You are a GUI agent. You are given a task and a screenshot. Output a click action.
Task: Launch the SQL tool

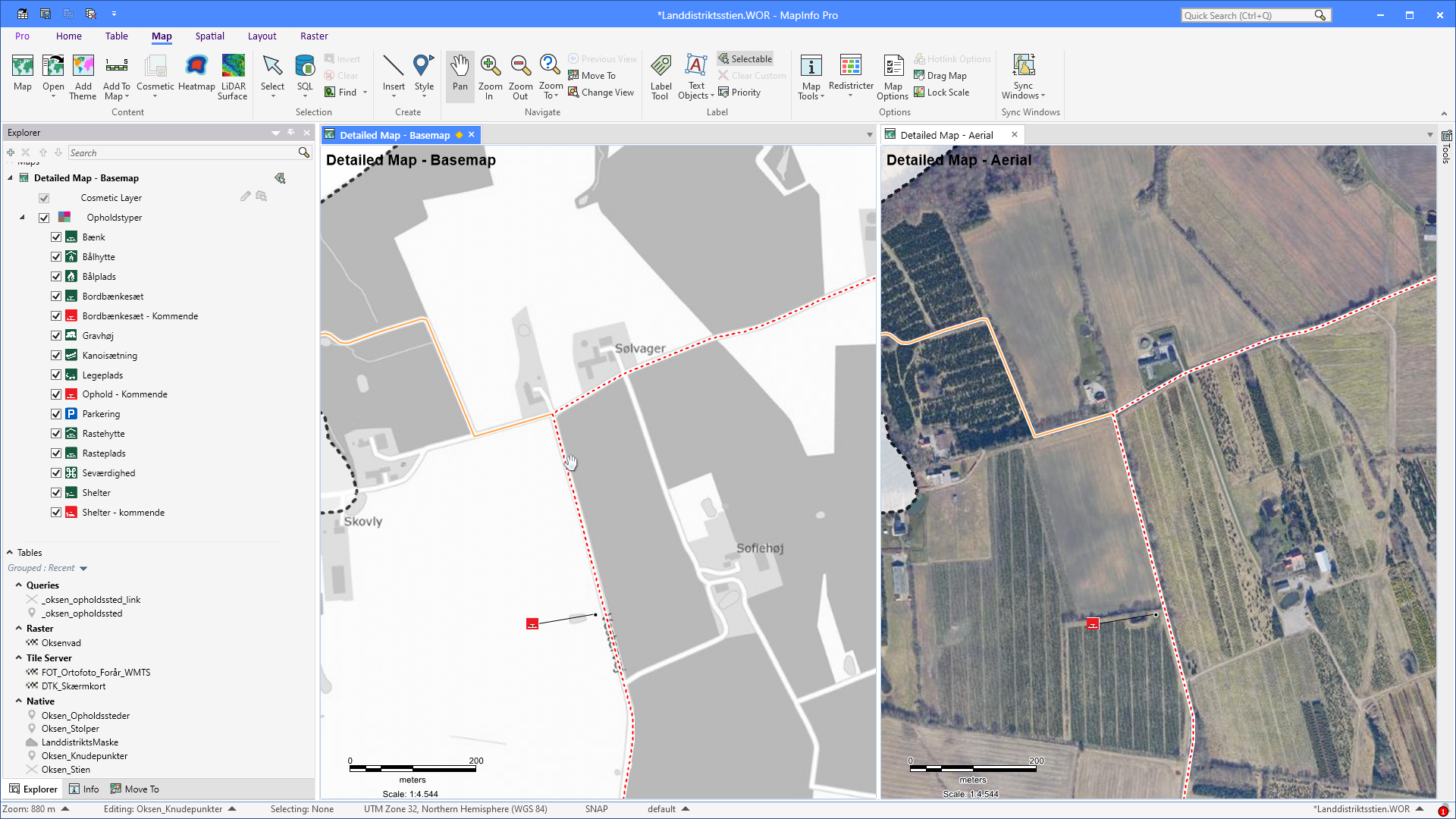point(304,72)
